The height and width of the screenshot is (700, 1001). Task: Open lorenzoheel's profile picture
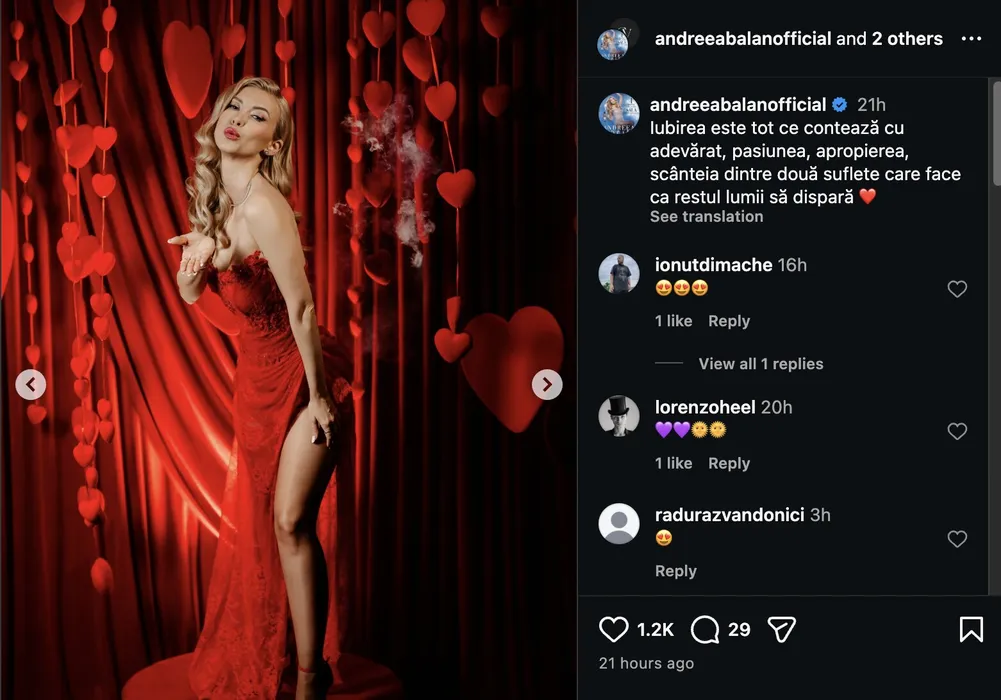click(618, 415)
